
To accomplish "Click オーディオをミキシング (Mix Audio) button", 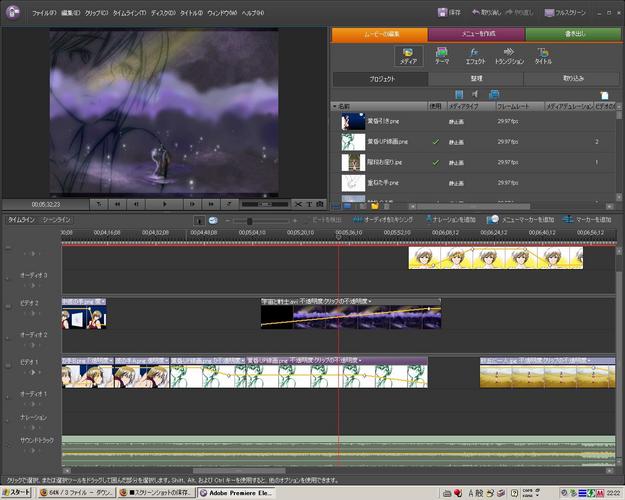I will [x=383, y=220].
